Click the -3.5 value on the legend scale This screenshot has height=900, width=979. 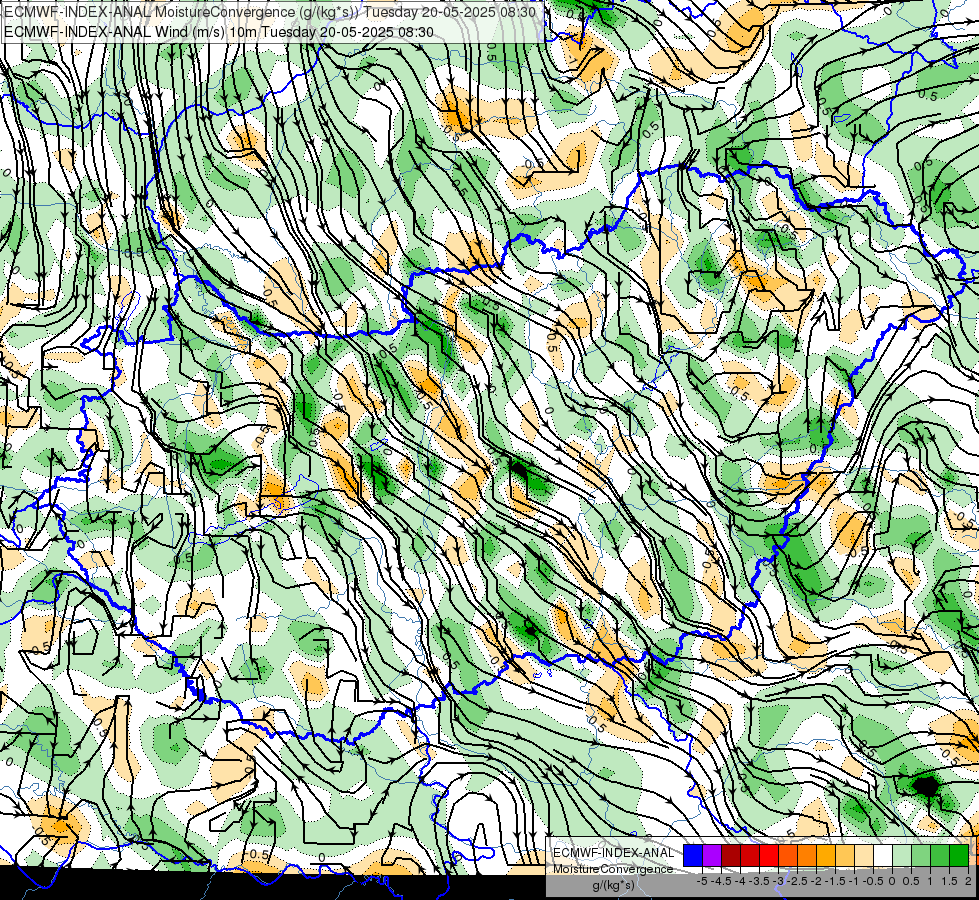coord(759,881)
